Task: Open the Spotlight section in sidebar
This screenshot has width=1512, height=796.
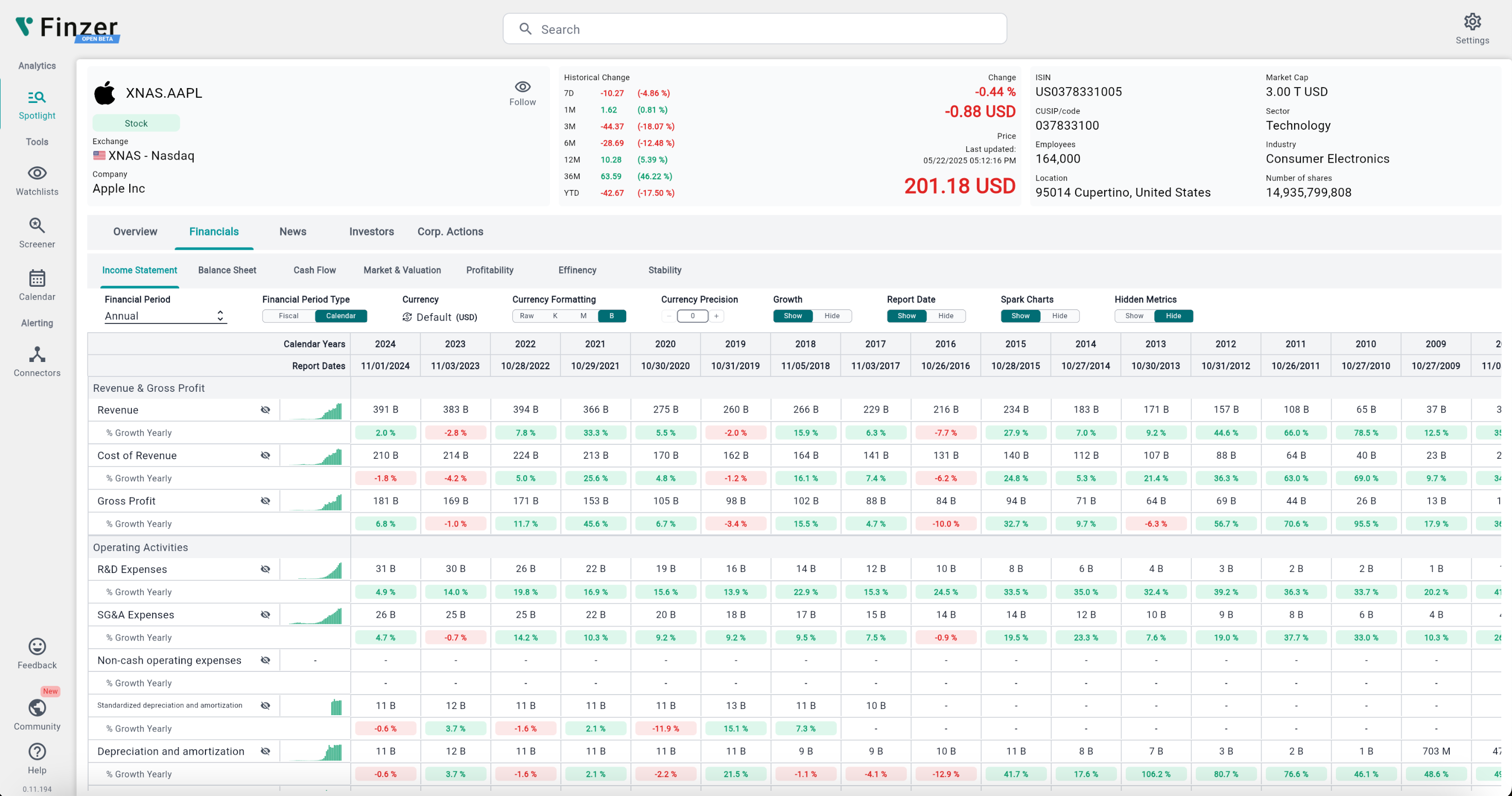Action: pyautogui.click(x=37, y=105)
